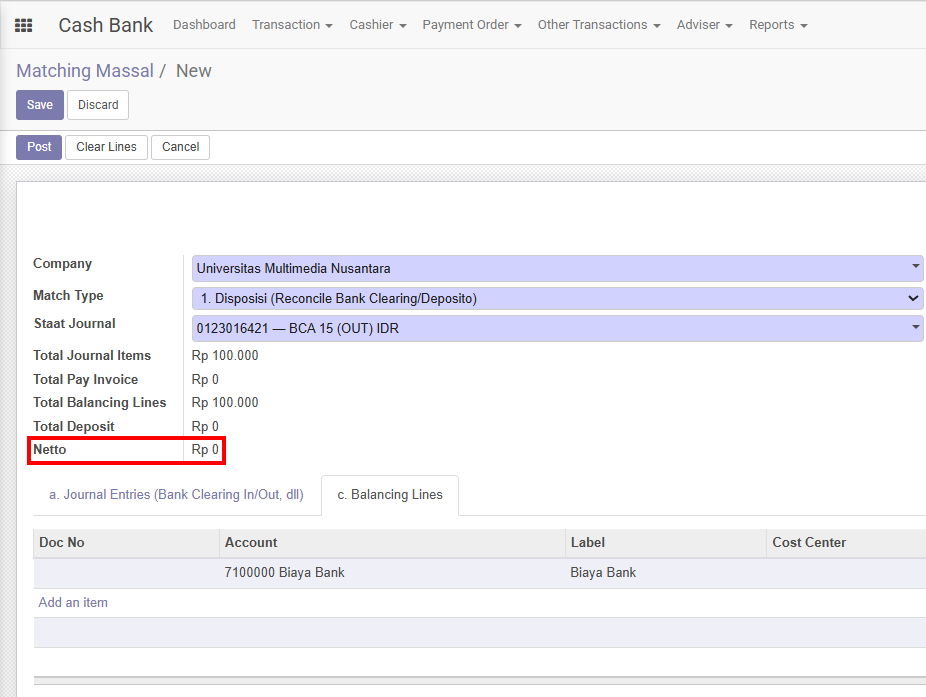Screen dimensions: 926x697
Task: Expand the Transaction menu dropdown
Action: tap(292, 25)
